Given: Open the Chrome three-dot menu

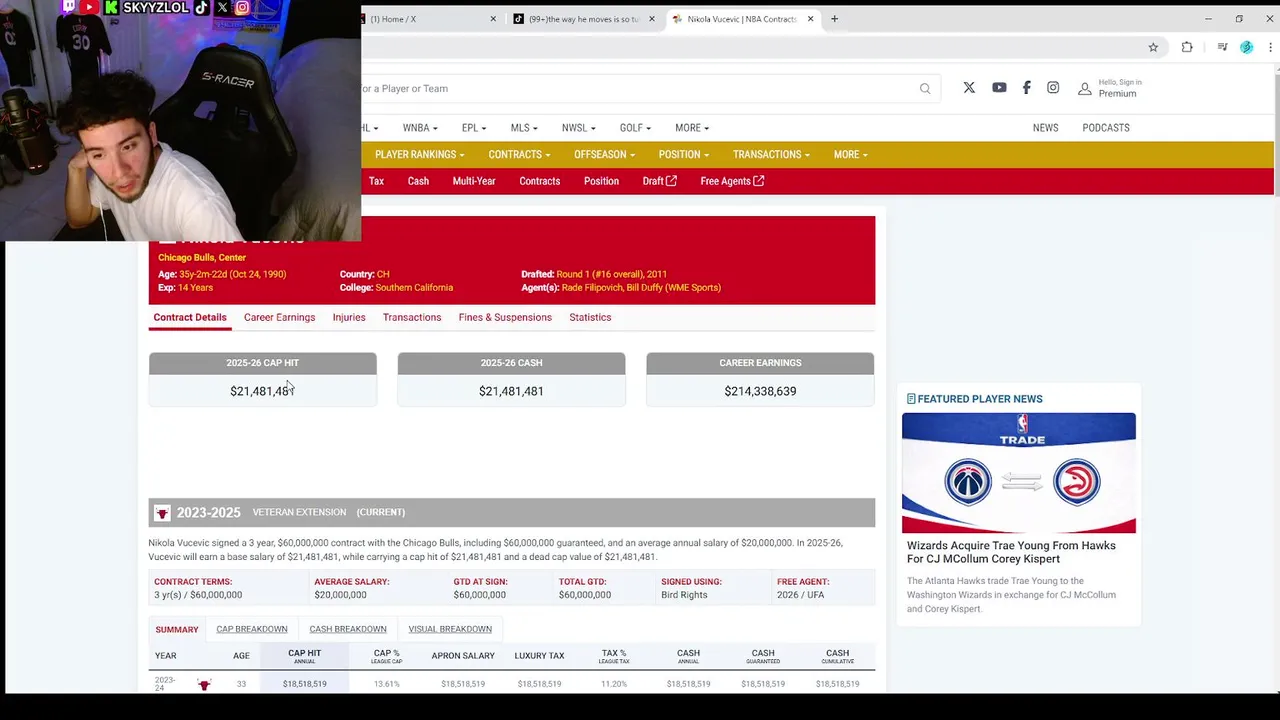Looking at the screenshot, I should (x=1269, y=47).
